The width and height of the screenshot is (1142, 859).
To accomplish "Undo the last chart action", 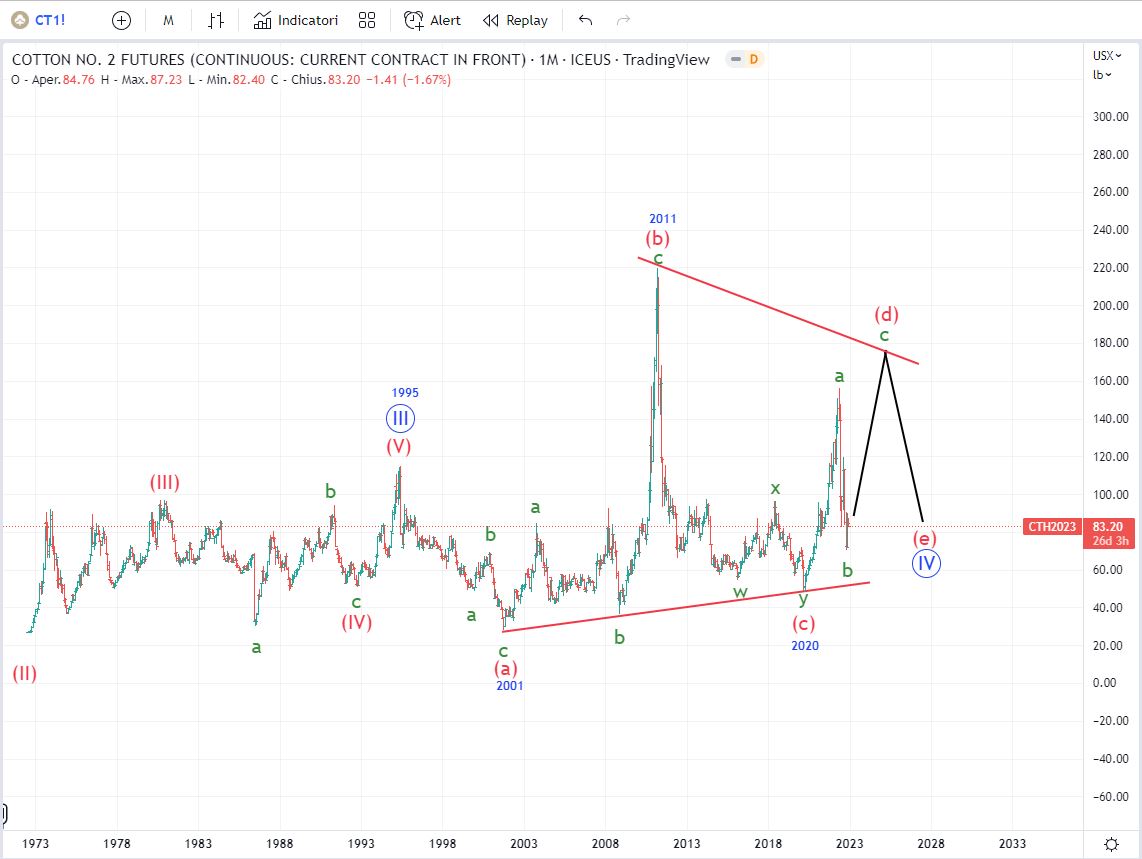I will point(586,20).
